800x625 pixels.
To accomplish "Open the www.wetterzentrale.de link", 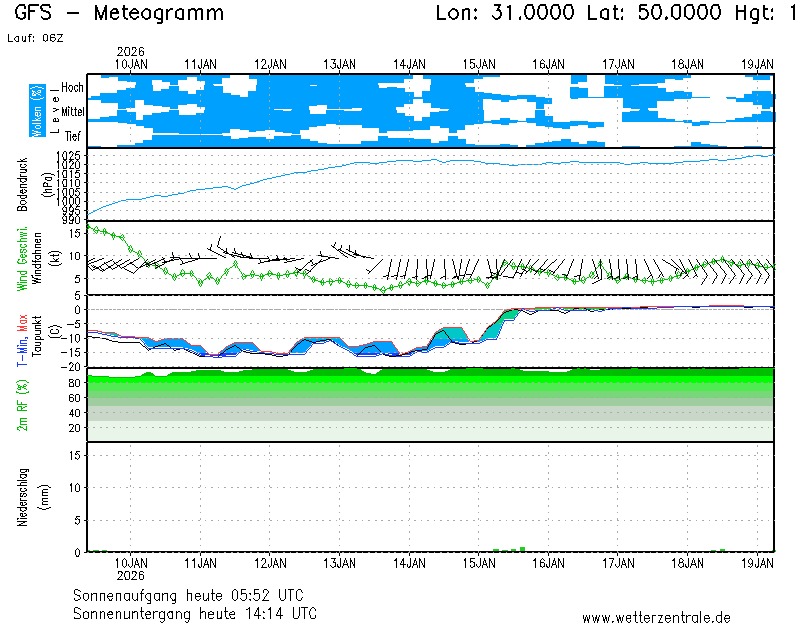I will point(656,618).
